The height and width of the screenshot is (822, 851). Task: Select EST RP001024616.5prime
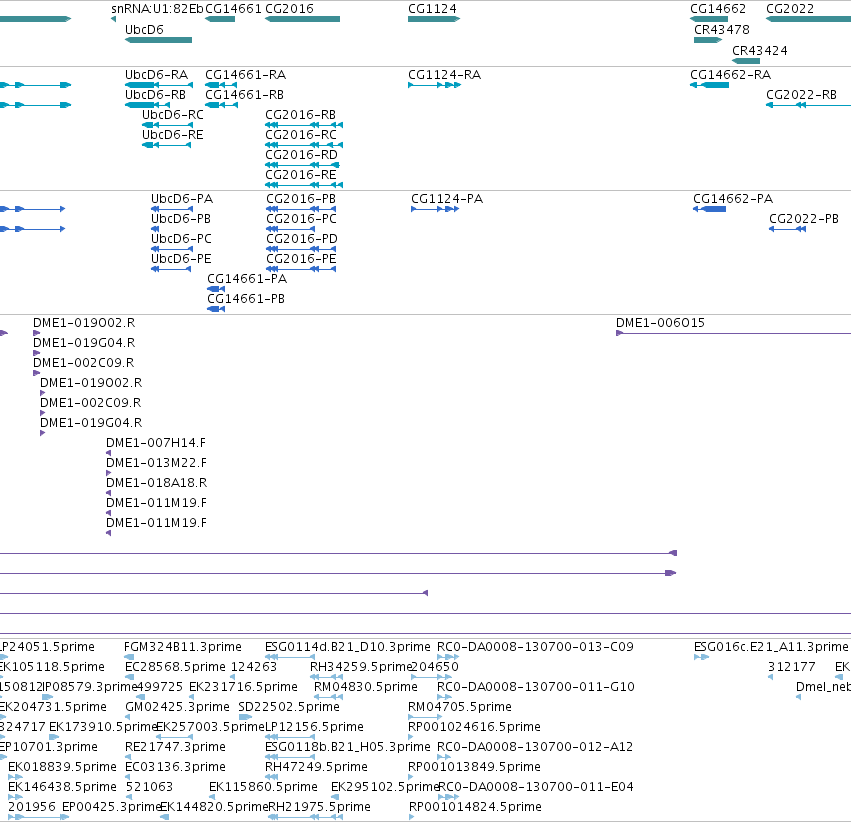pyautogui.click(x=474, y=727)
